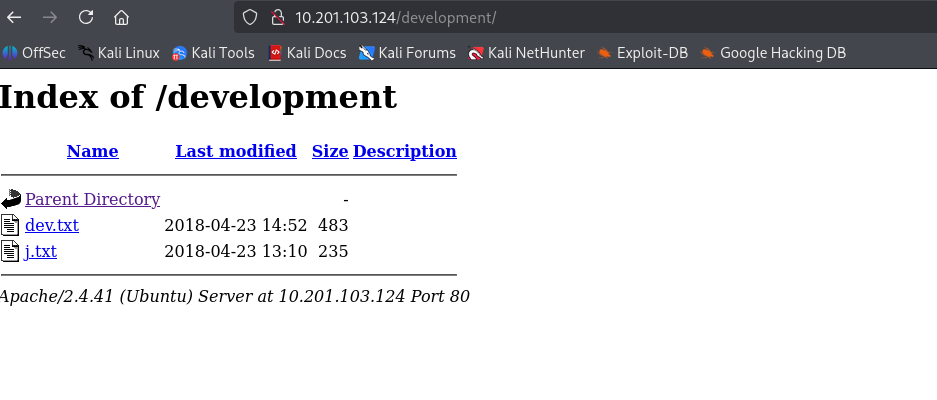Viewport: 937px width, 400px height.
Task: Click the forward navigation arrow
Action: [x=50, y=17]
